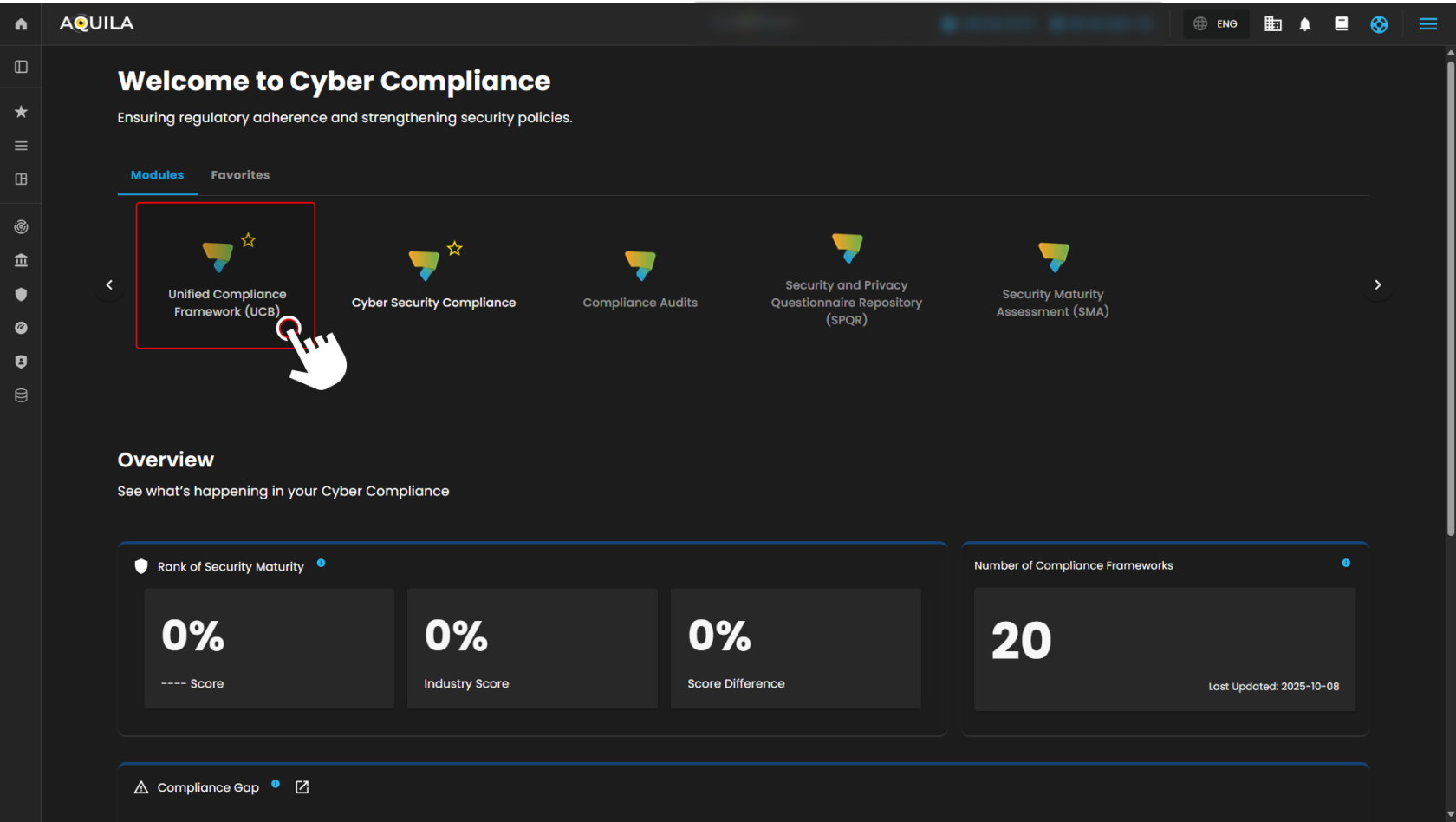Screen dimensions: 1456x822
Task: Open the Compliance Audits module
Action: (x=640, y=279)
